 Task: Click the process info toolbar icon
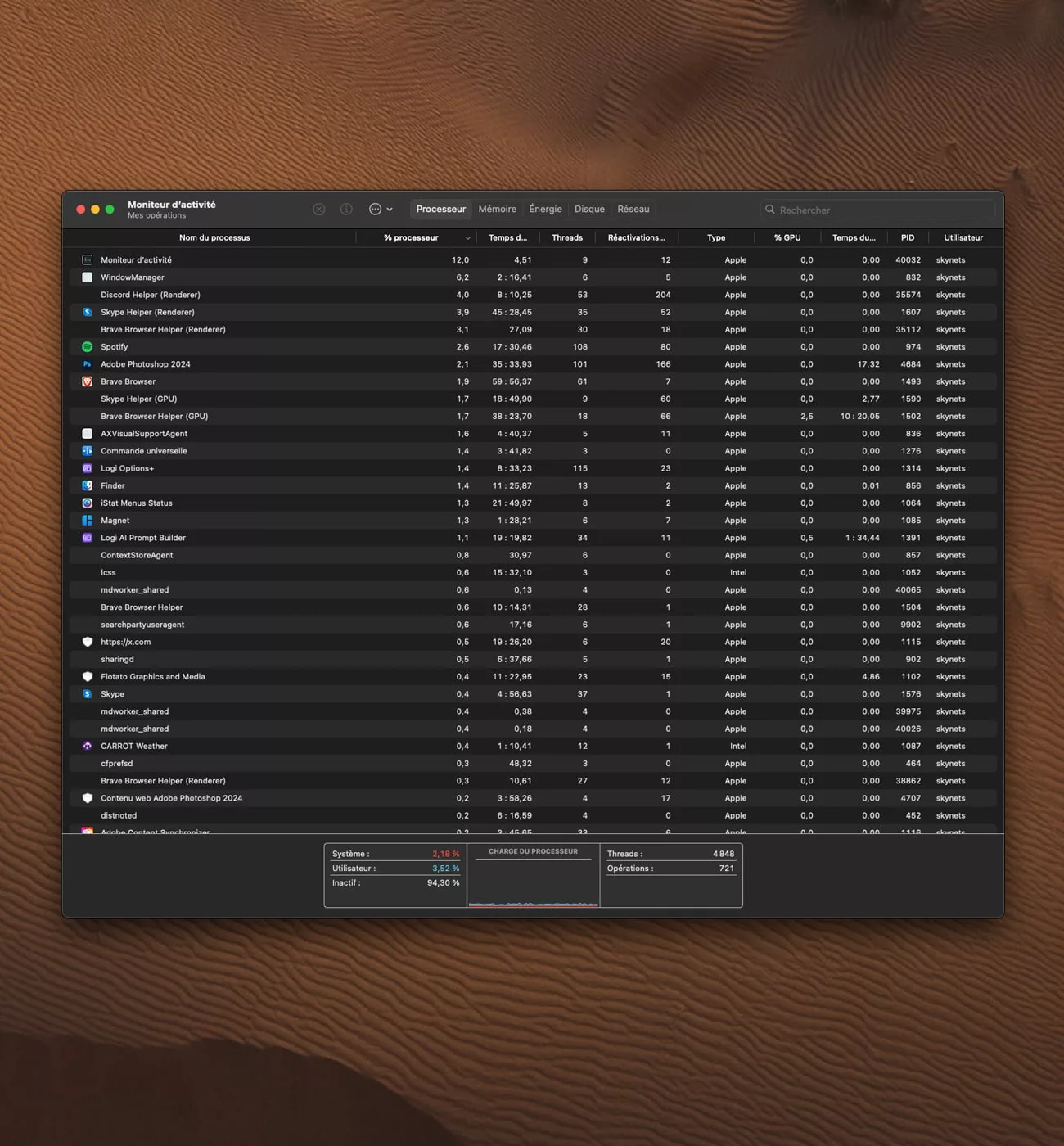346,210
